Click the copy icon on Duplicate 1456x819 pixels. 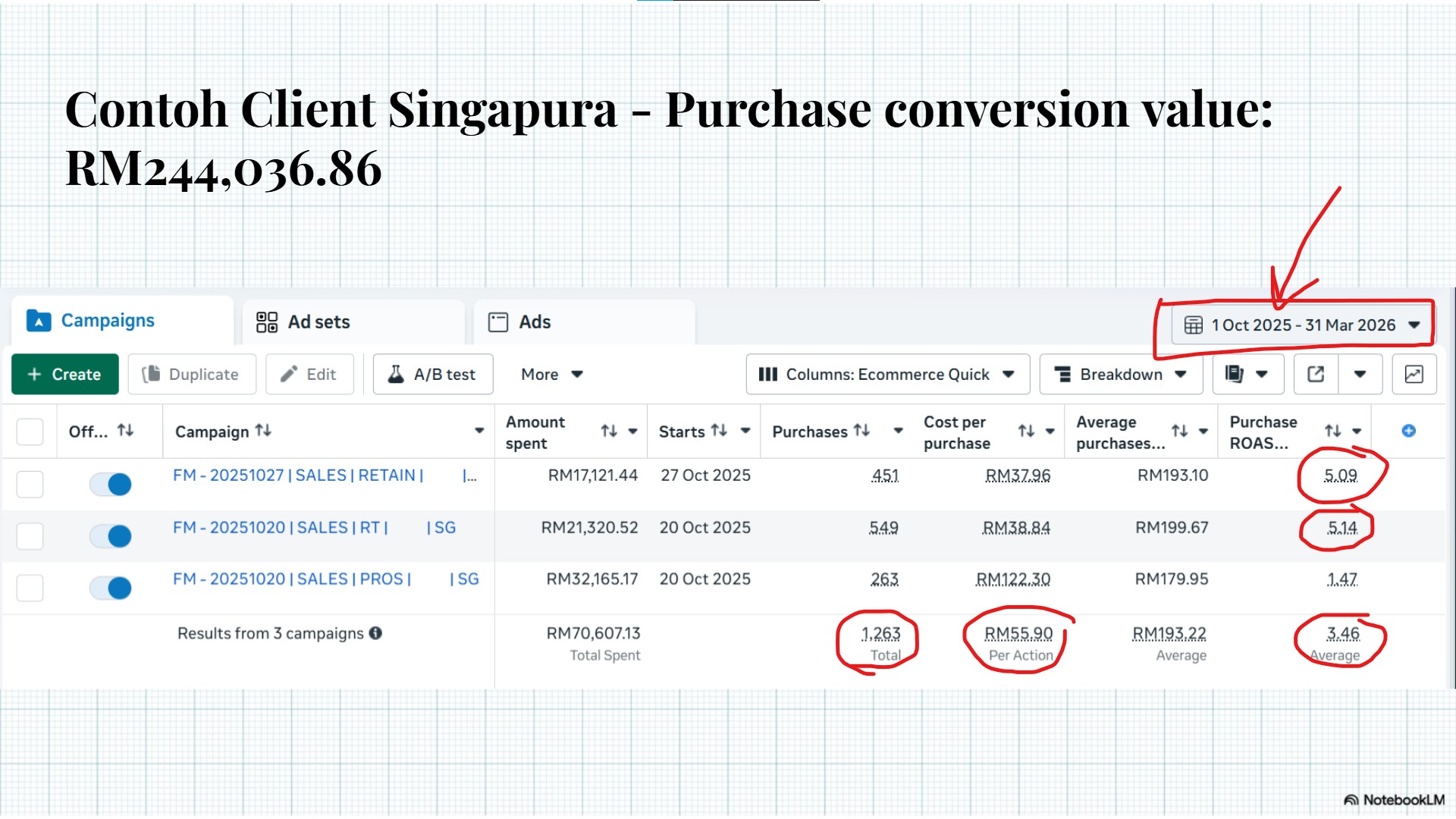tap(151, 374)
